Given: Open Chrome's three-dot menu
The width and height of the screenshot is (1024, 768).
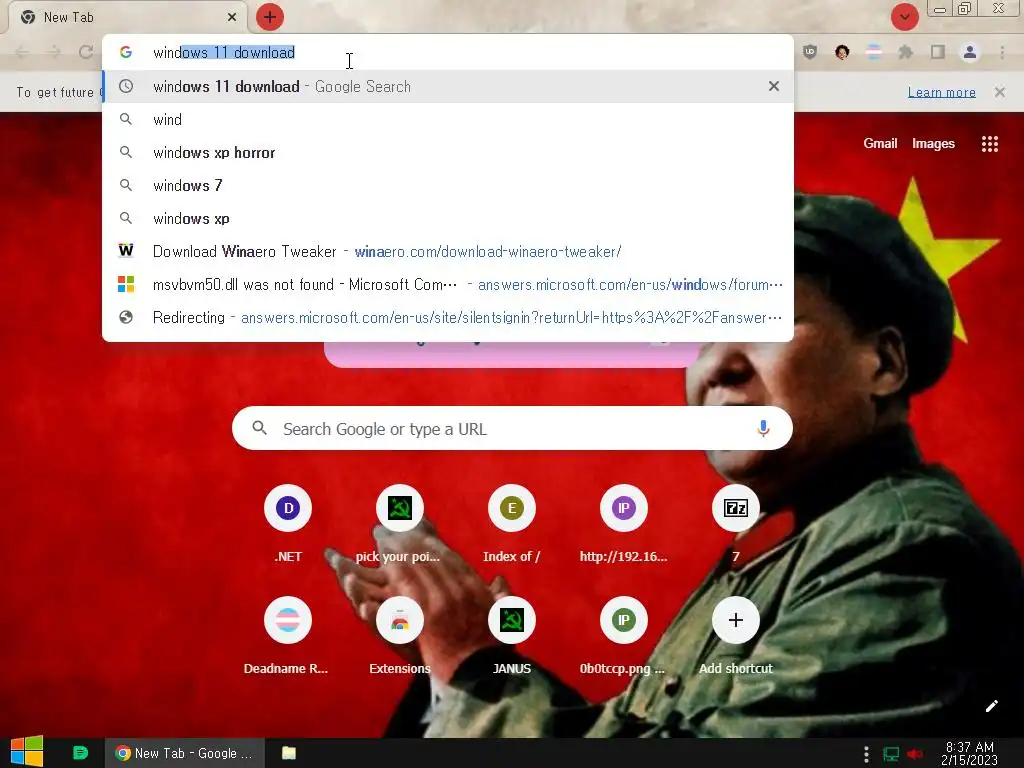Looking at the screenshot, I should click(1002, 52).
